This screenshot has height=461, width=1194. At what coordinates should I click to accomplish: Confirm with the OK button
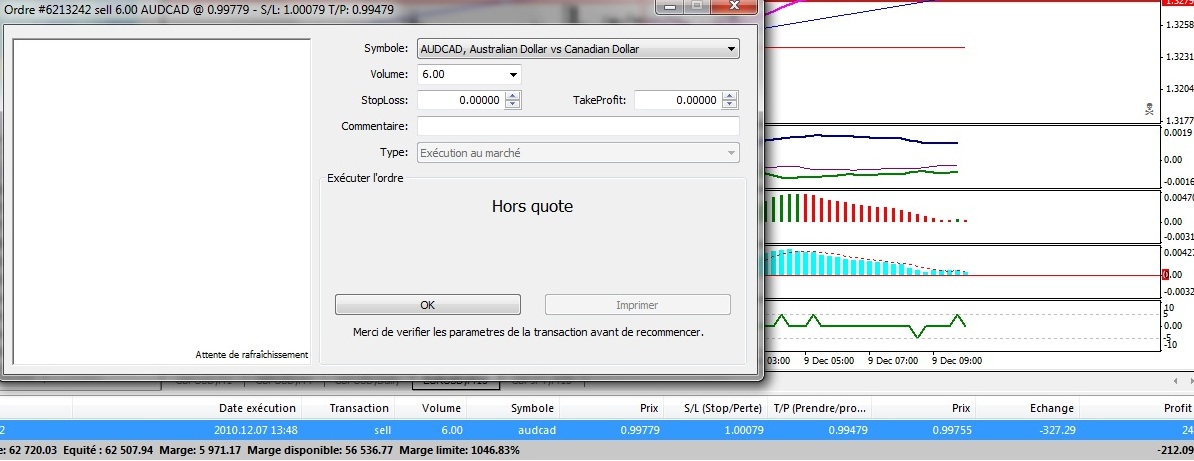(x=428, y=305)
